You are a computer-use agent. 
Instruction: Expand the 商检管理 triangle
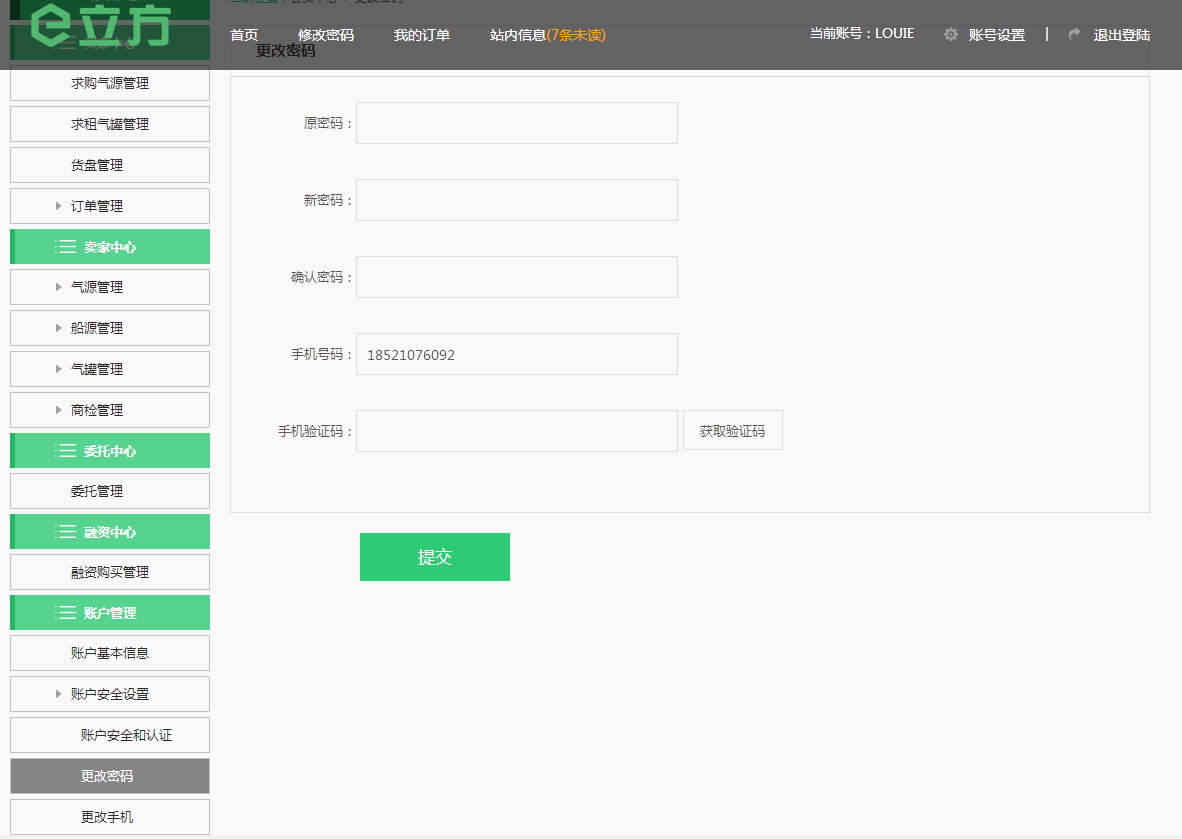click(x=59, y=410)
